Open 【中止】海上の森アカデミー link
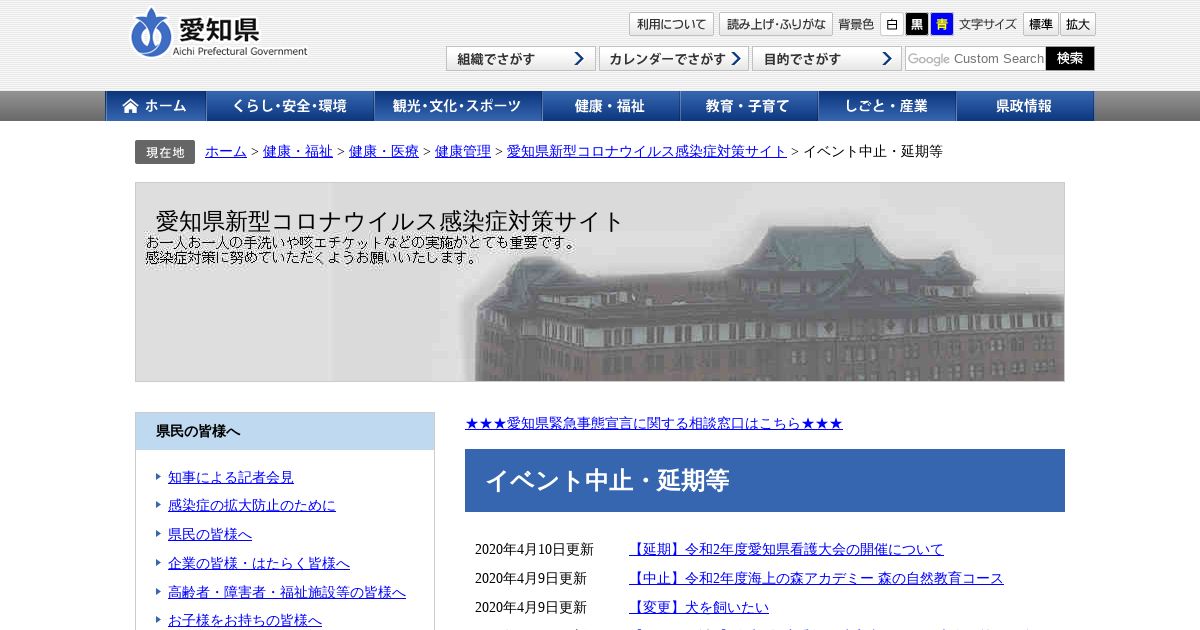1200x630 pixels. click(x=816, y=578)
